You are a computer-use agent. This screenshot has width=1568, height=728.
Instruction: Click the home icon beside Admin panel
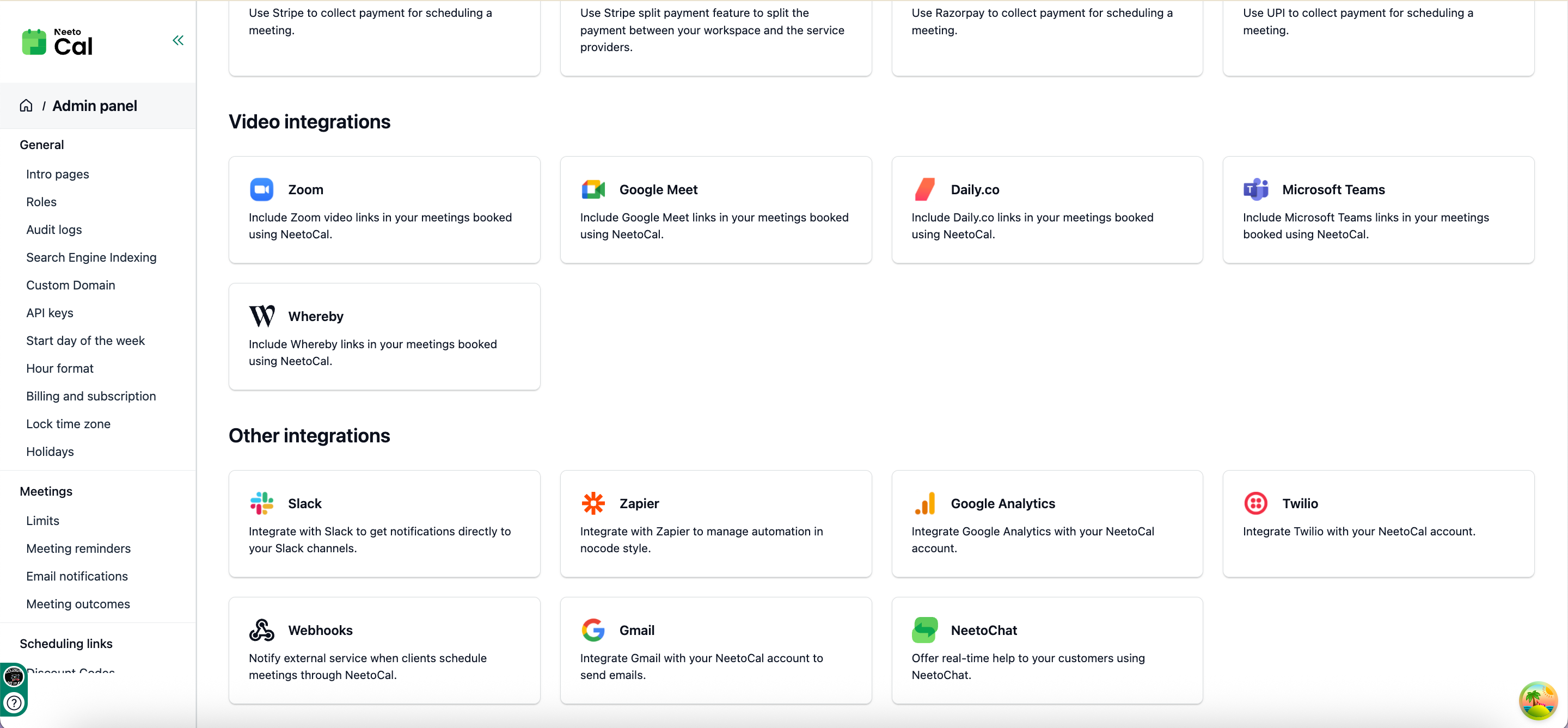point(26,106)
